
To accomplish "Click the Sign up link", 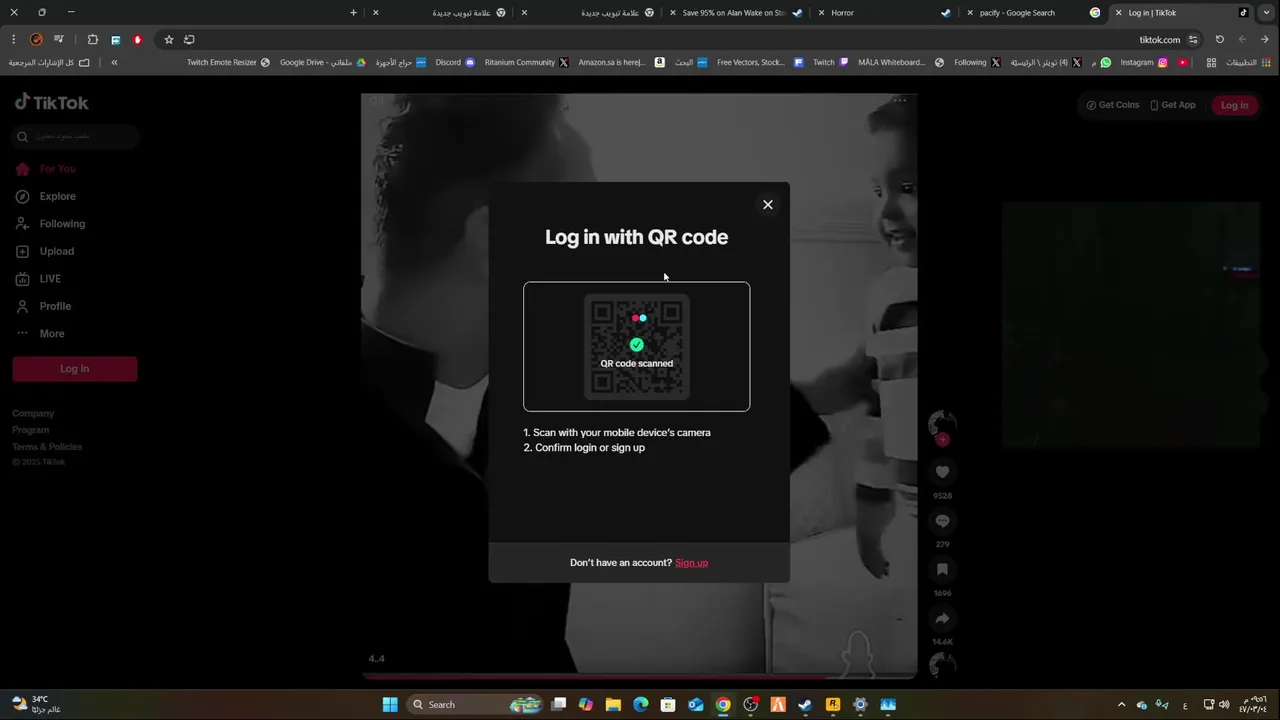I will click(691, 563).
